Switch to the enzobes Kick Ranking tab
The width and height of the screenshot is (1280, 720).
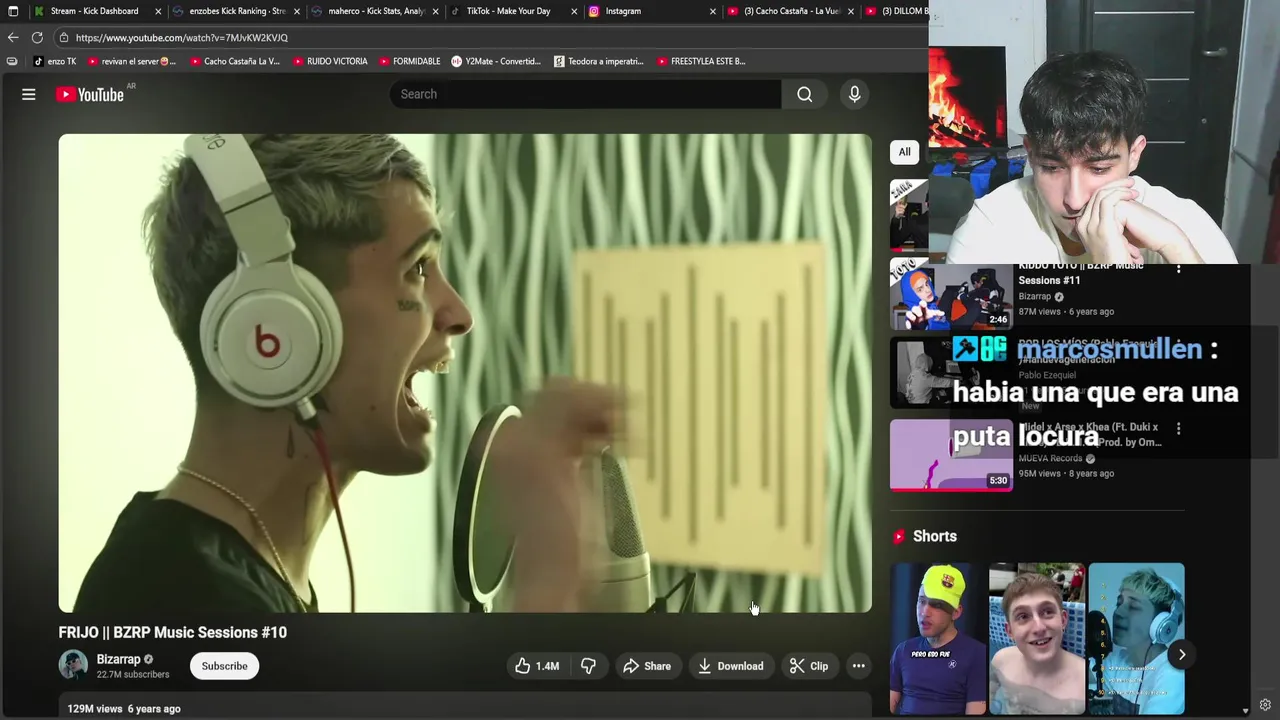237,11
